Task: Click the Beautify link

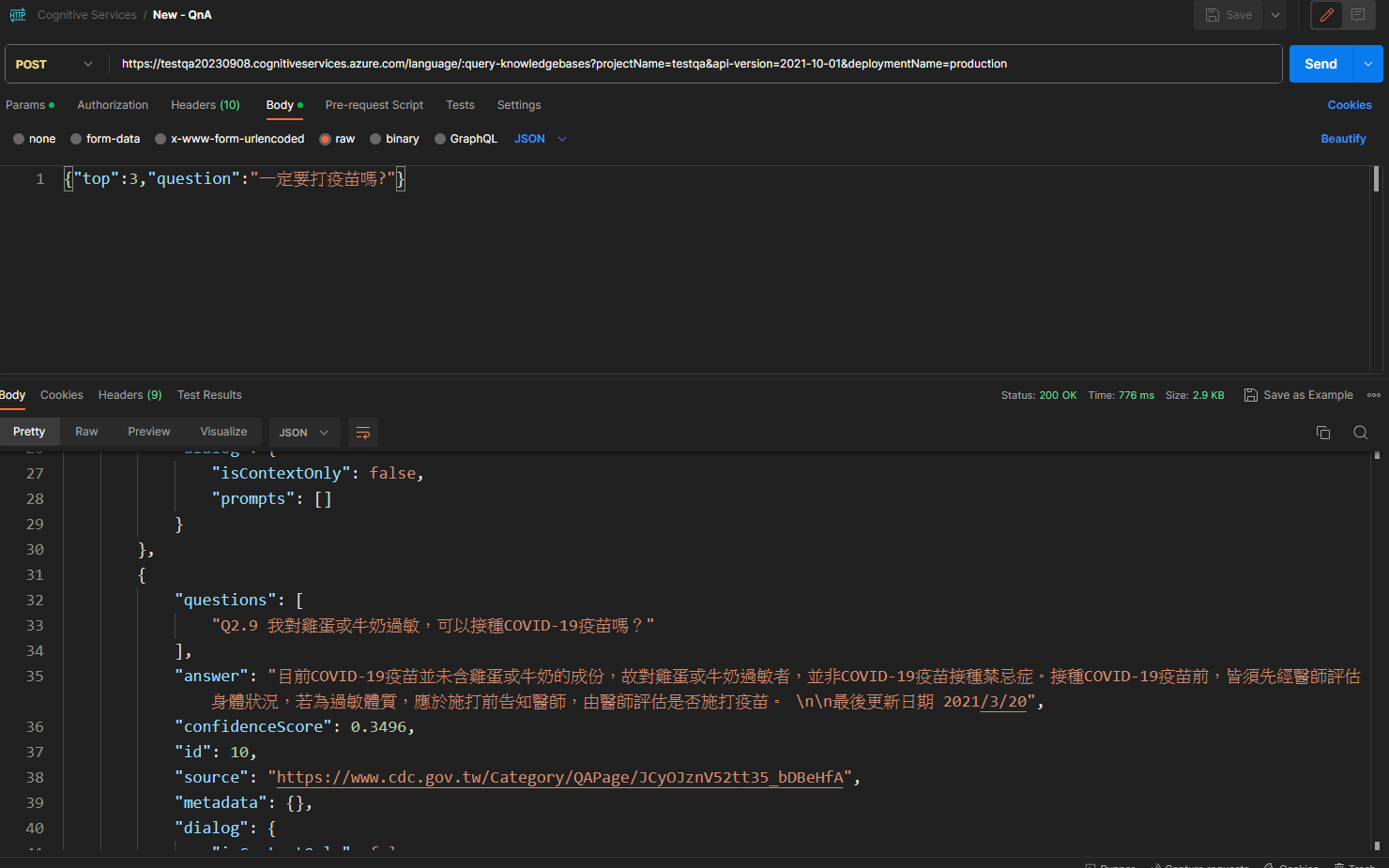Action: pyautogui.click(x=1343, y=139)
